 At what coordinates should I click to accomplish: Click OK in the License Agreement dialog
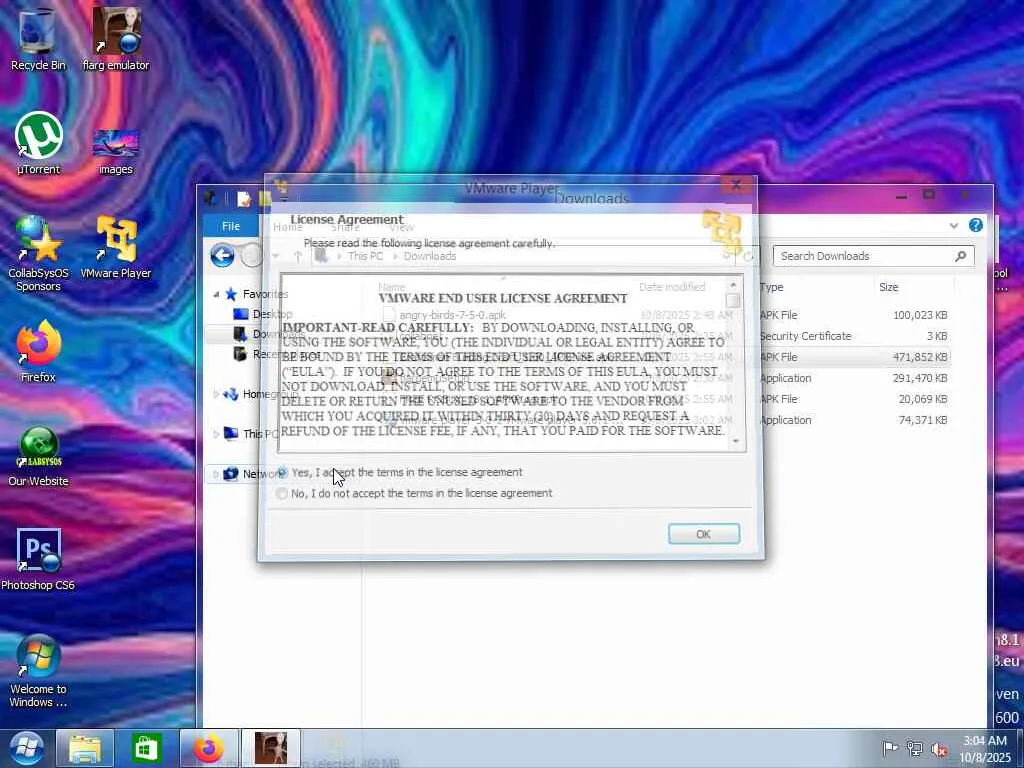tap(703, 534)
